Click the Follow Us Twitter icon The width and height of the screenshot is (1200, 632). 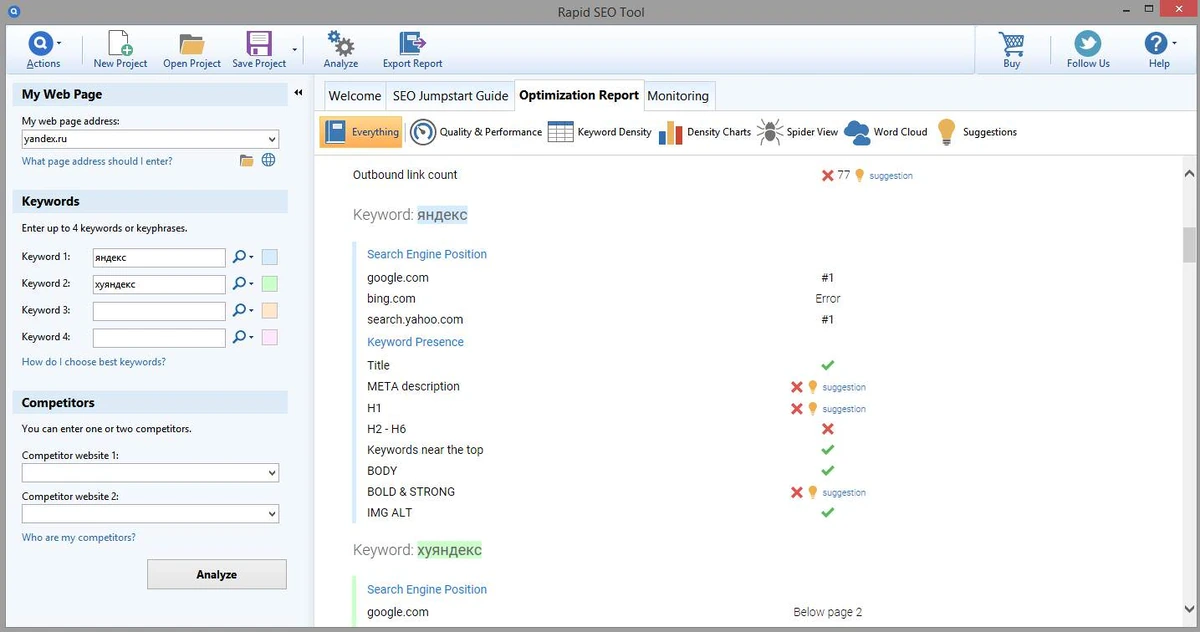[1088, 43]
